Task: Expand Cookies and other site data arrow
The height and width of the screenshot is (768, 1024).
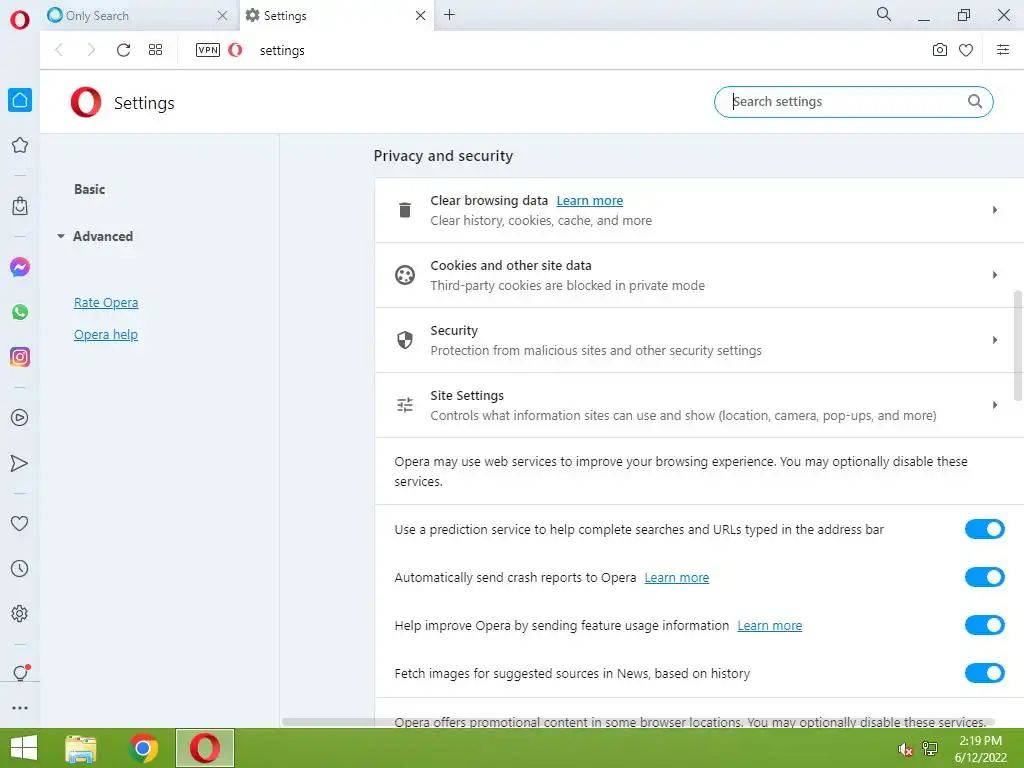Action: coord(995,275)
